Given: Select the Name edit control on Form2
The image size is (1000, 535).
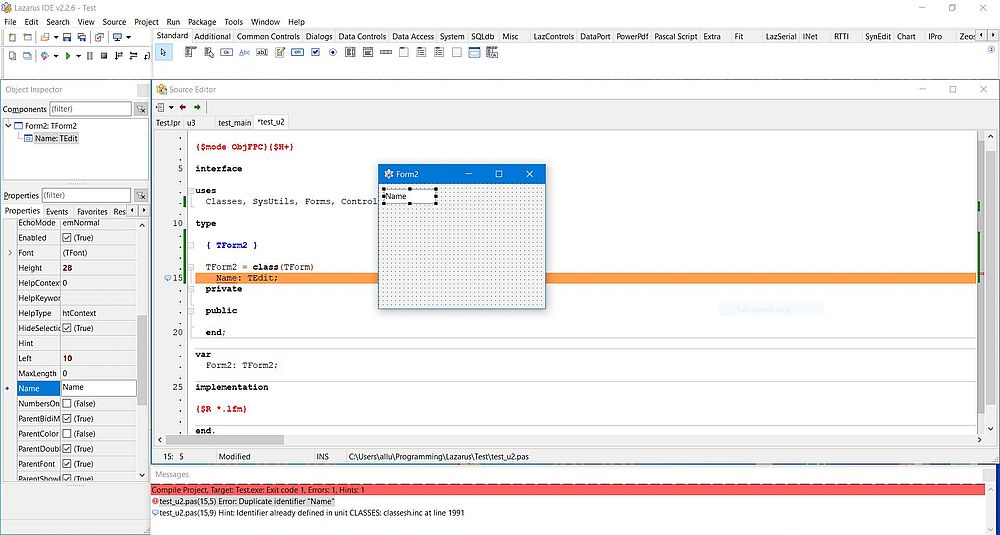Looking at the screenshot, I should click(x=409, y=196).
